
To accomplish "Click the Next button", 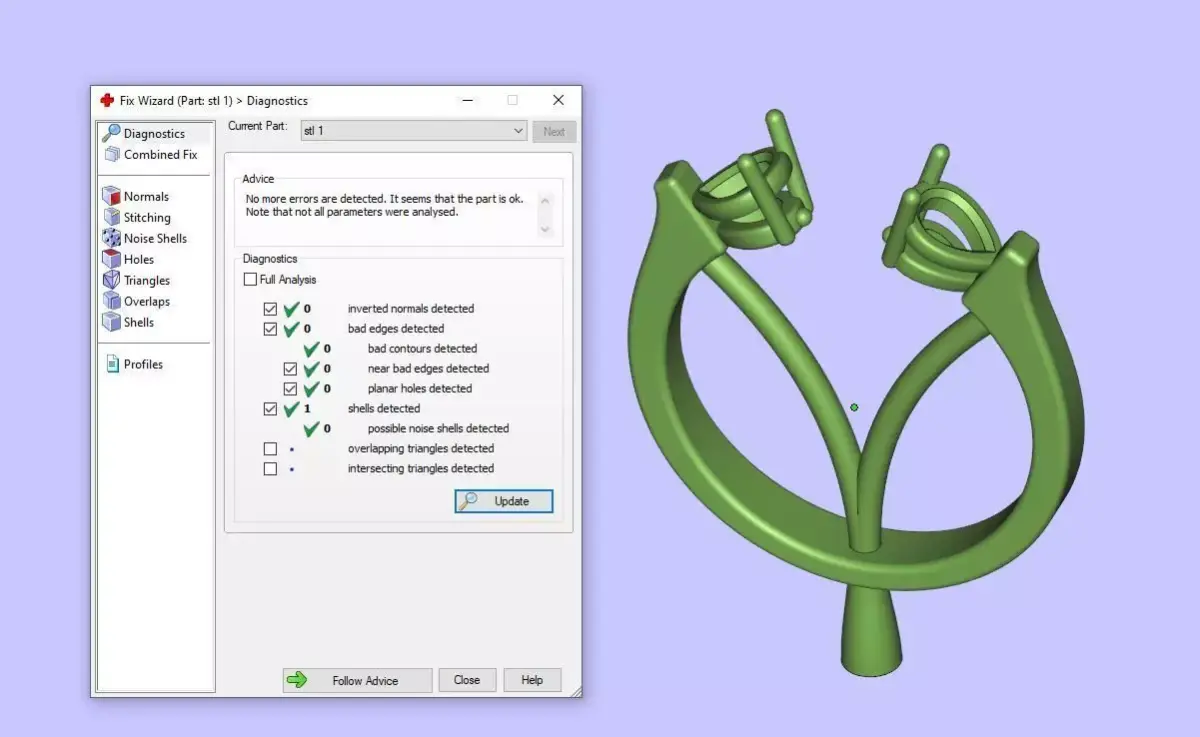I will pos(554,131).
